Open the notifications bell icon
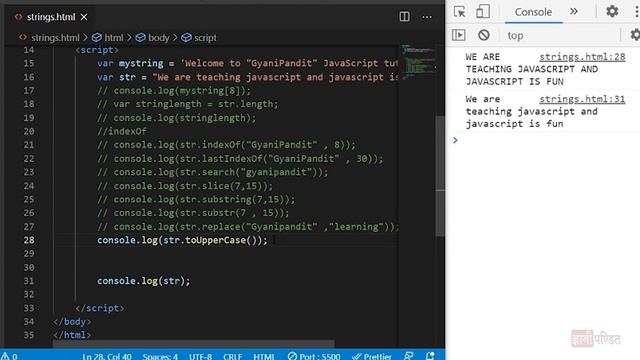This screenshot has width=640, height=360. (430, 356)
